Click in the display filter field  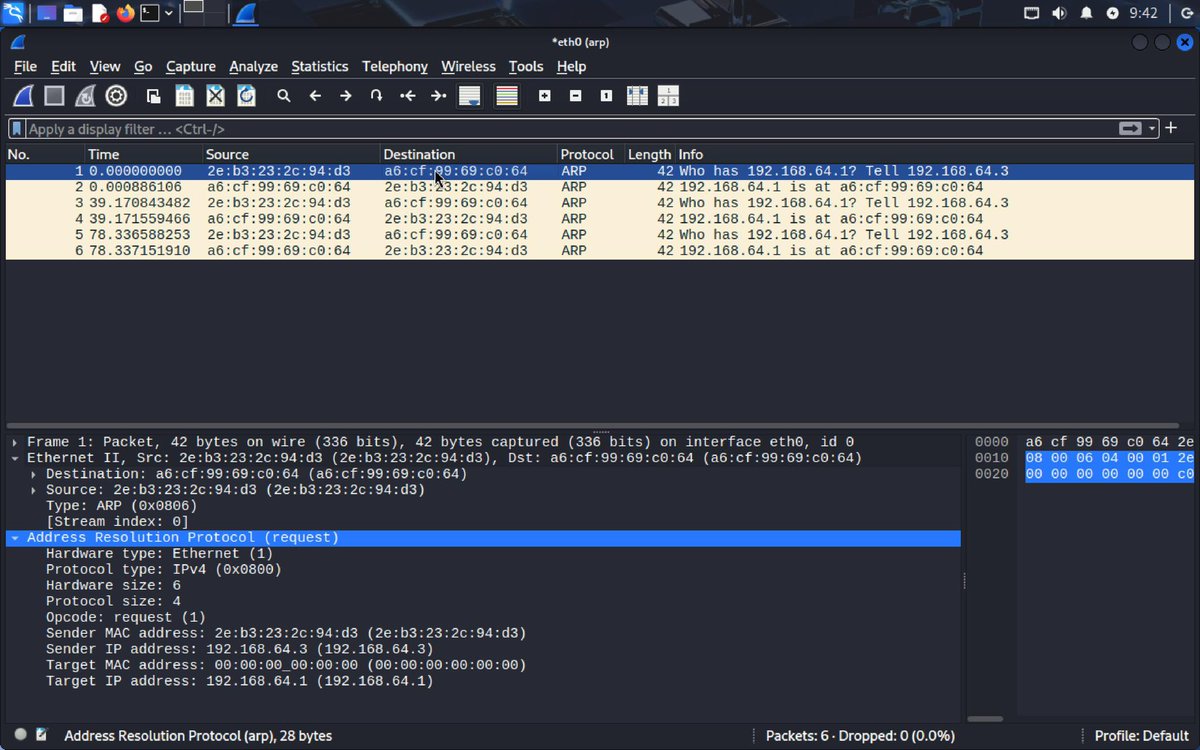[x=570, y=129]
